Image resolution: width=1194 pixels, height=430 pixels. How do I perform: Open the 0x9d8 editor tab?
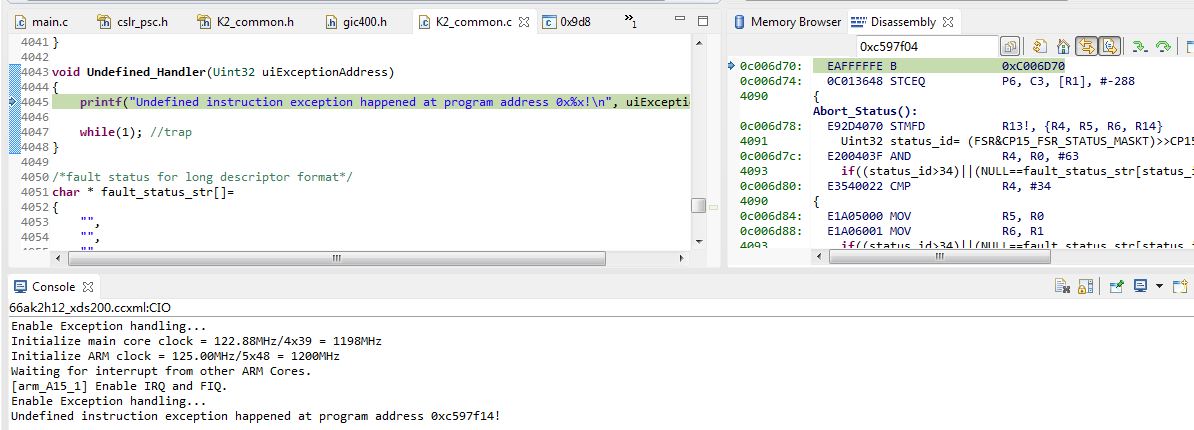click(567, 22)
